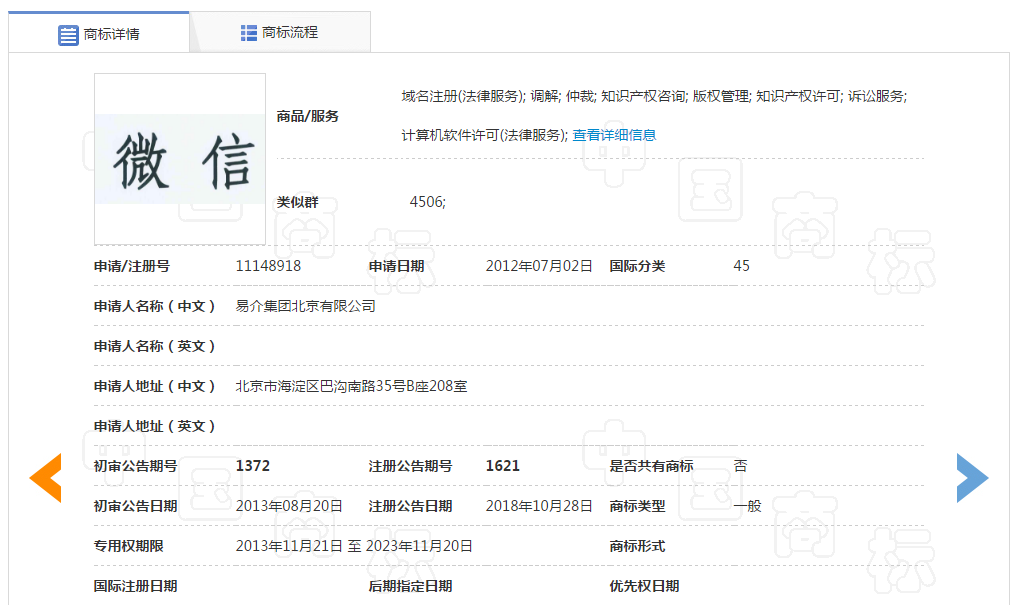Screen dimensions: 1017x605
Task: Select exclusive right period 2013年11月21日 至 2023年11月20日
Action: [x=353, y=546]
